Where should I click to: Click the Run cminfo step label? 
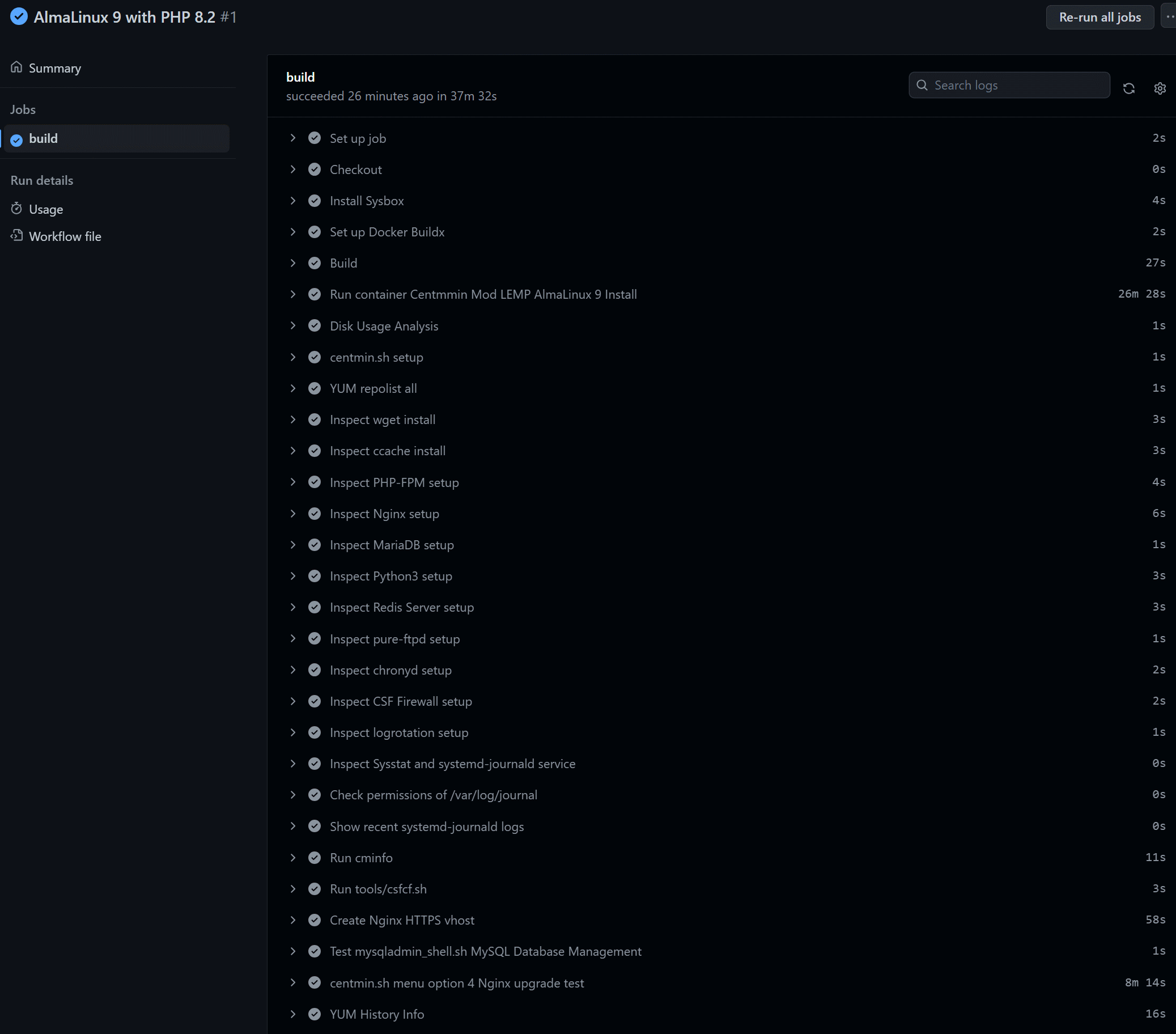pyautogui.click(x=361, y=857)
